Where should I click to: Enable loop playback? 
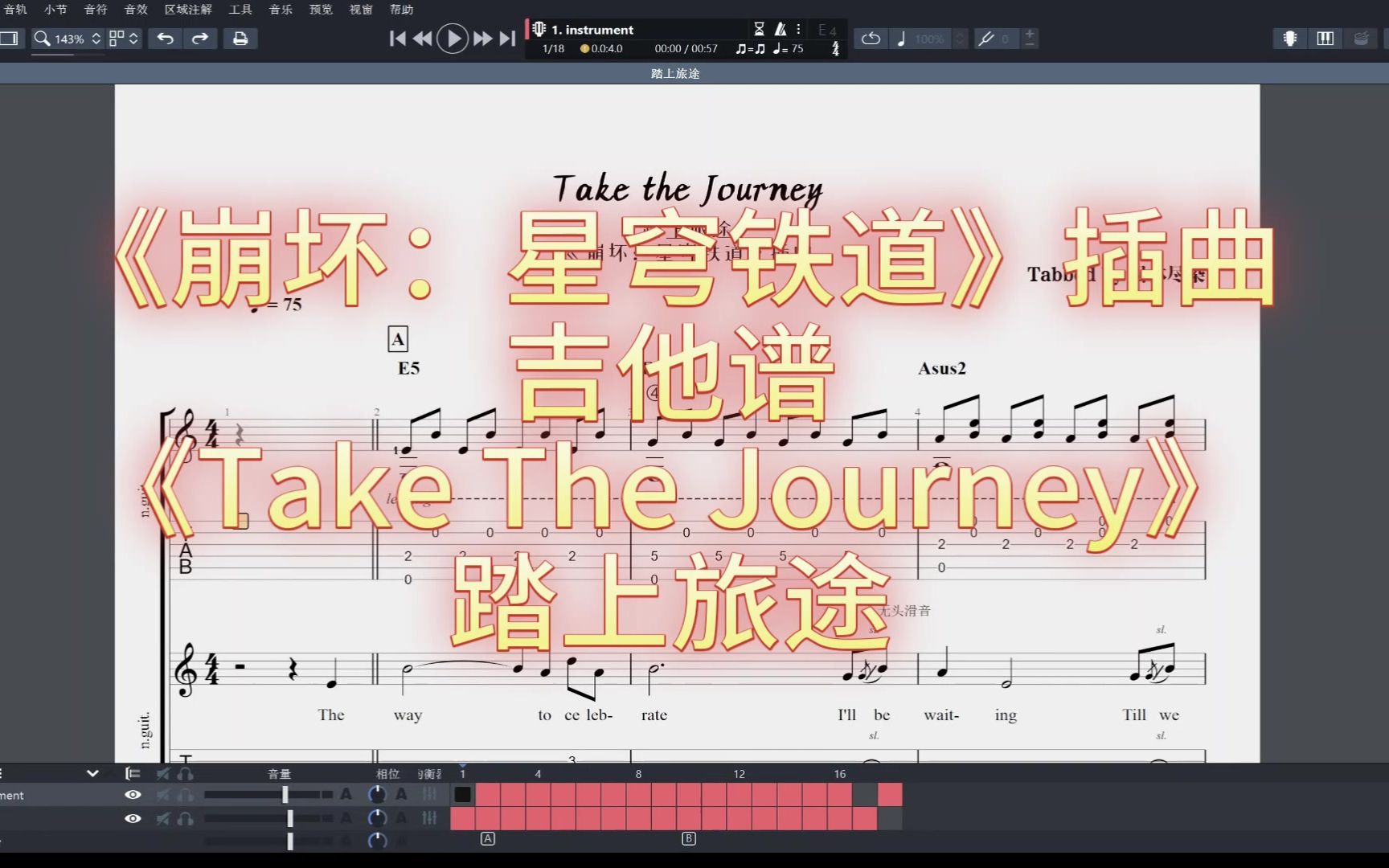(871, 39)
